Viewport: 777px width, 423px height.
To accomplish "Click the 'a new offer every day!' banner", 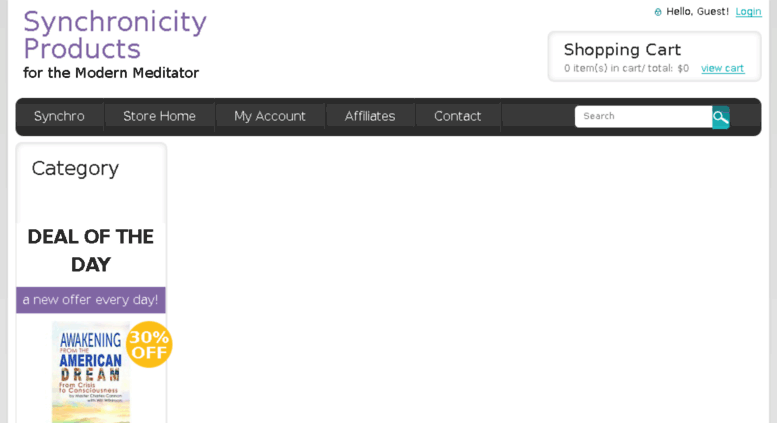I will tap(91, 300).
